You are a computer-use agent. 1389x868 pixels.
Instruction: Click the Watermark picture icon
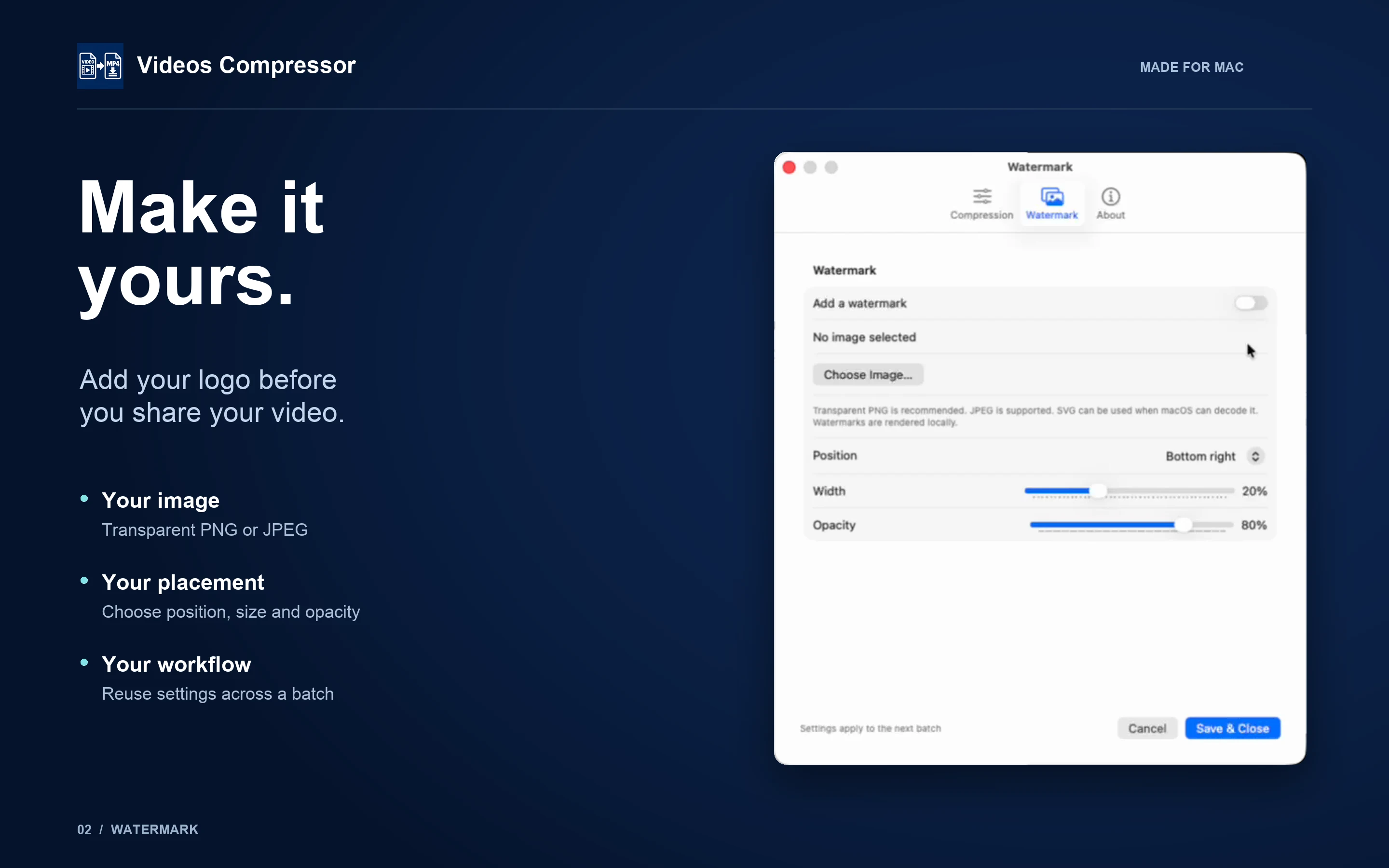(x=1052, y=196)
